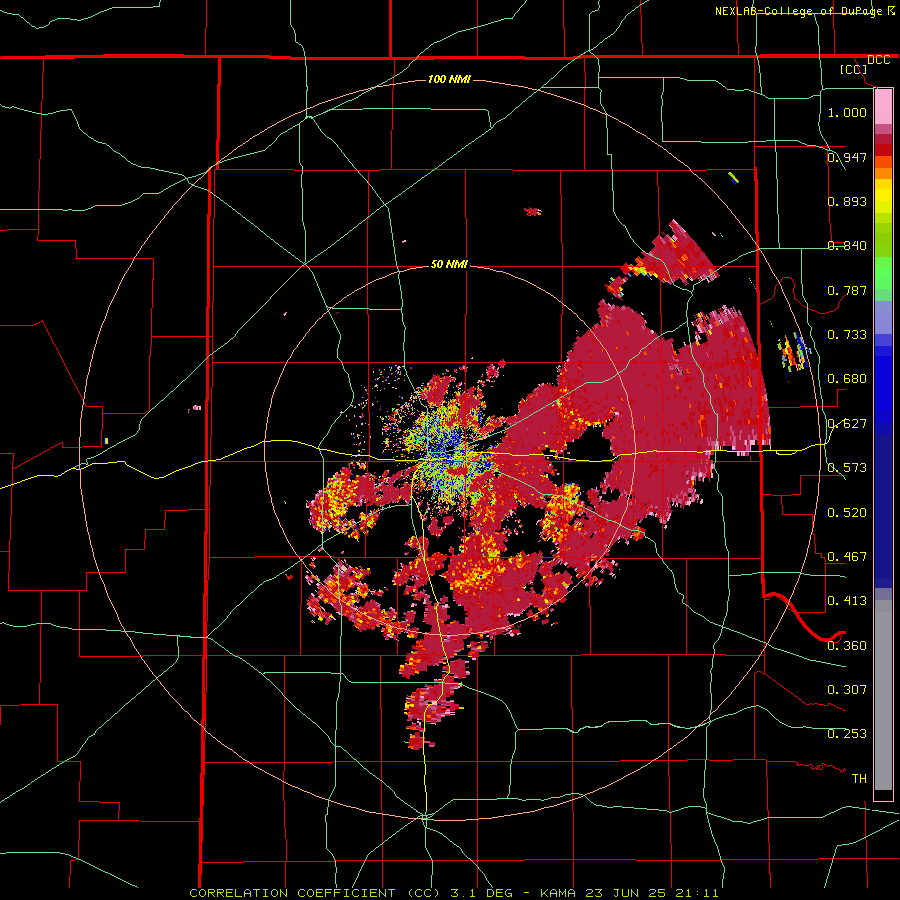Click the 0.787 color scale label

point(847,290)
